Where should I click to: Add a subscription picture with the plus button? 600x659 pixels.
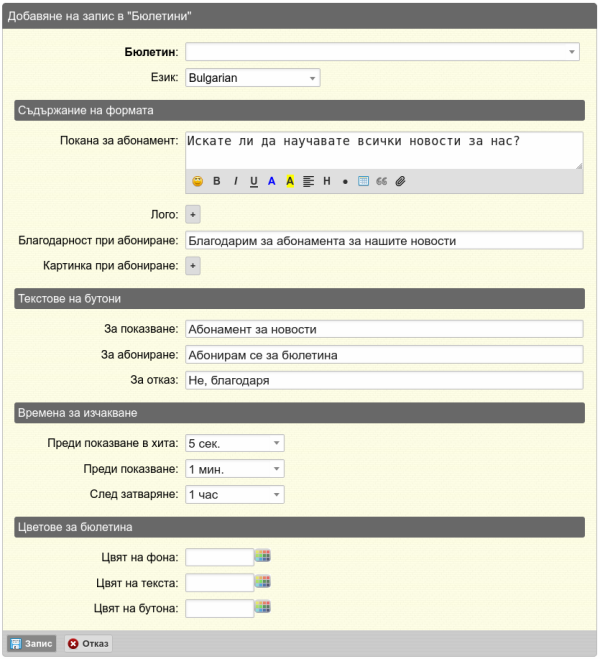pyautogui.click(x=193, y=266)
